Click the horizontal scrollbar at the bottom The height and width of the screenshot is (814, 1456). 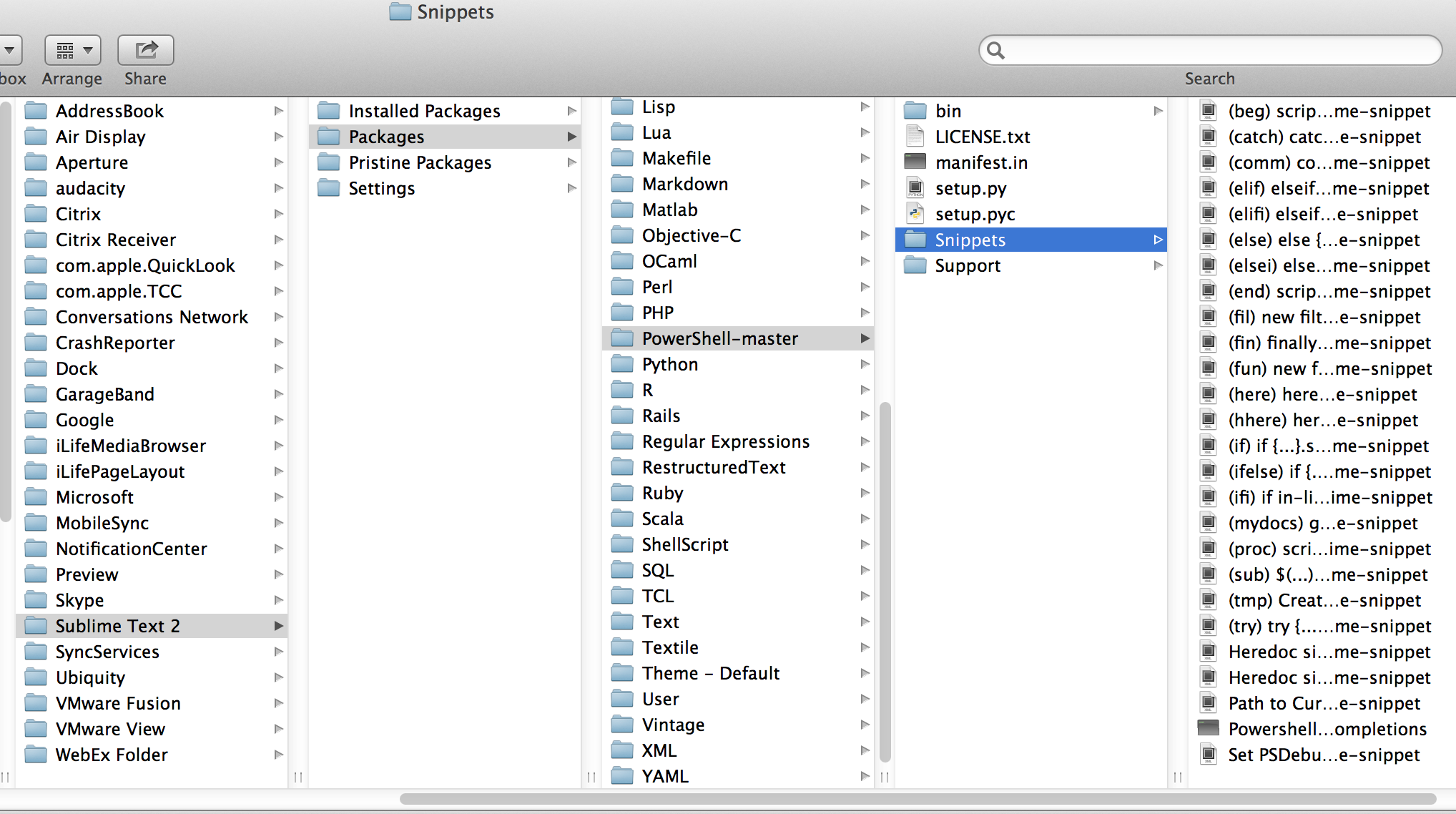click(918, 799)
